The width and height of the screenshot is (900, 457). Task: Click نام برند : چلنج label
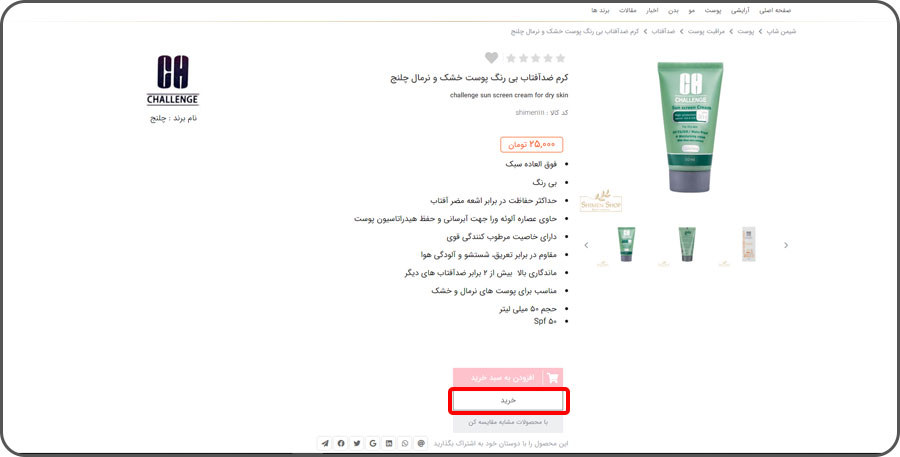point(173,118)
